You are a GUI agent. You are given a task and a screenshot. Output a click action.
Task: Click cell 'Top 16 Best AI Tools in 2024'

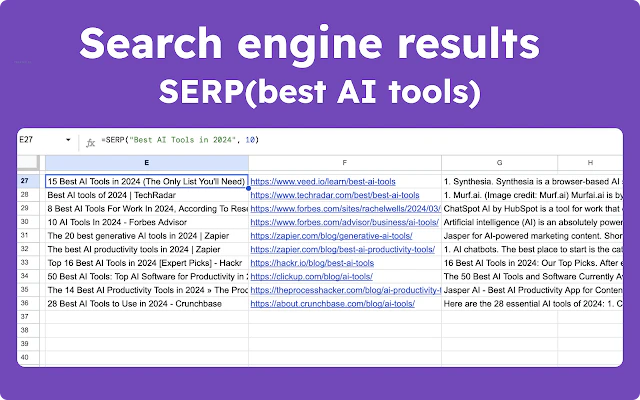click(147, 263)
